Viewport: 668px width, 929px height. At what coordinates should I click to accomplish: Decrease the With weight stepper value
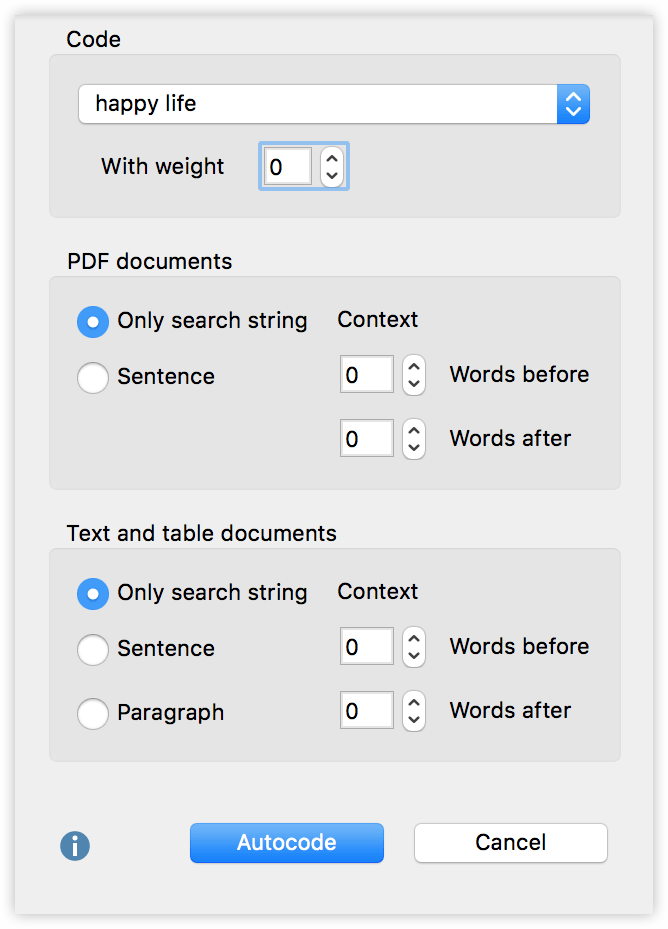332,176
